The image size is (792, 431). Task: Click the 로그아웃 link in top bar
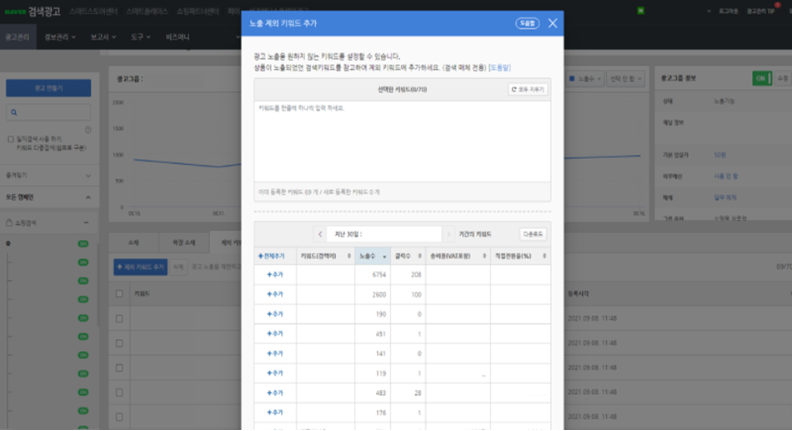(x=728, y=11)
